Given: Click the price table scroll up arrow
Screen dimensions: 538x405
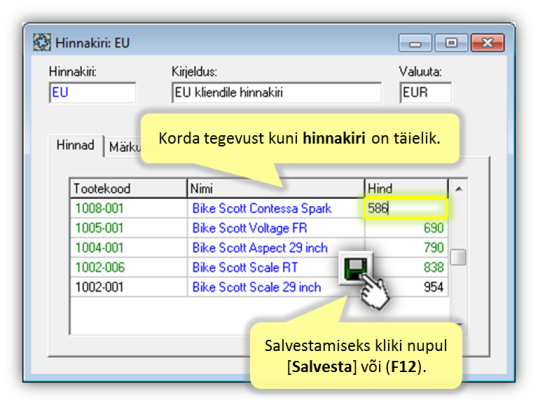Looking at the screenshot, I should [458, 188].
